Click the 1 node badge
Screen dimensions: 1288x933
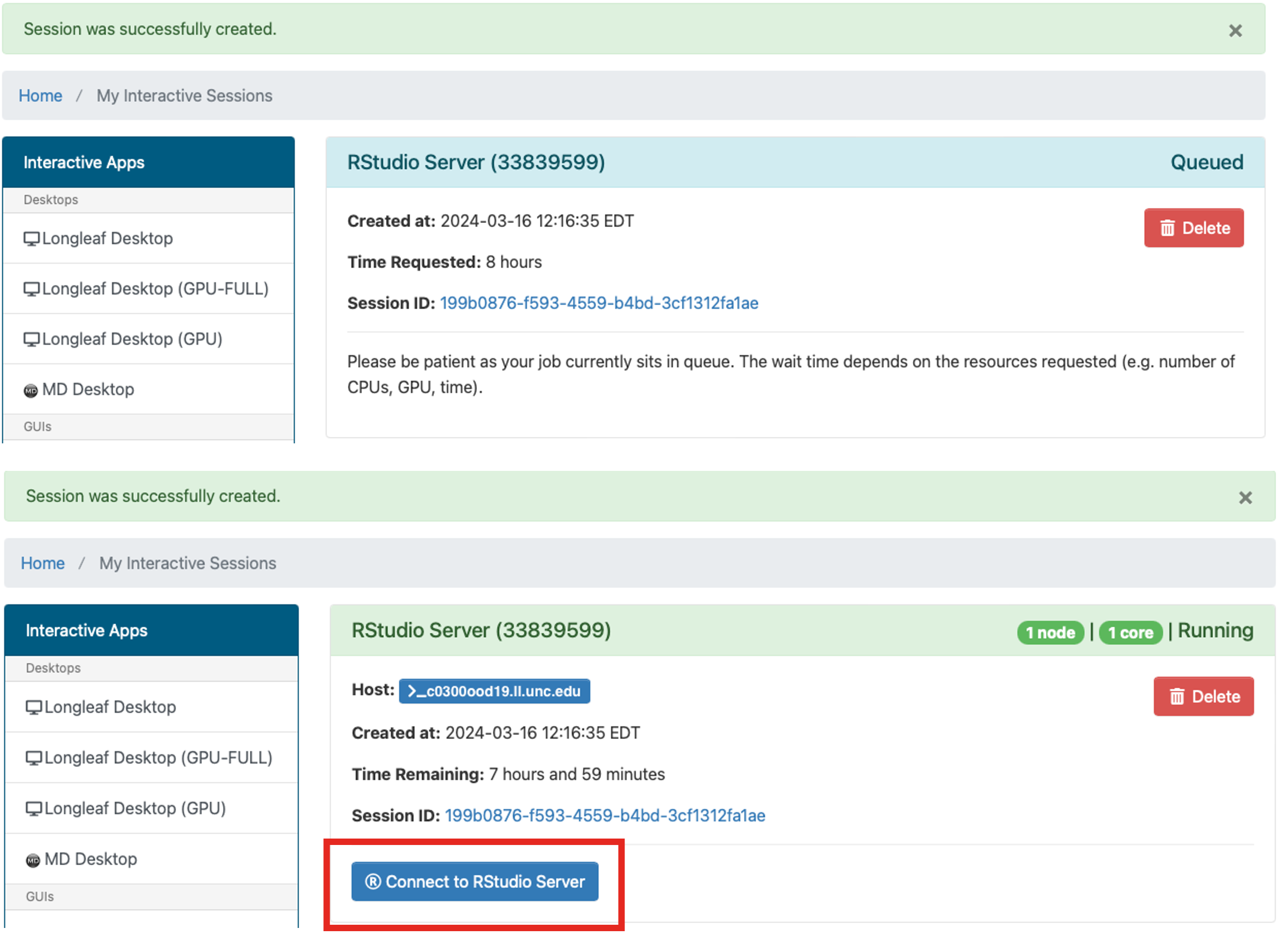coord(1051,633)
